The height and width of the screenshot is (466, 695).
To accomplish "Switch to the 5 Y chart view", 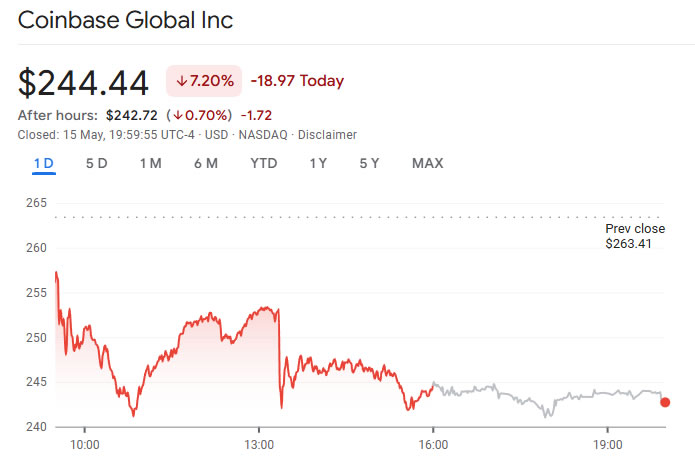I will [370, 164].
